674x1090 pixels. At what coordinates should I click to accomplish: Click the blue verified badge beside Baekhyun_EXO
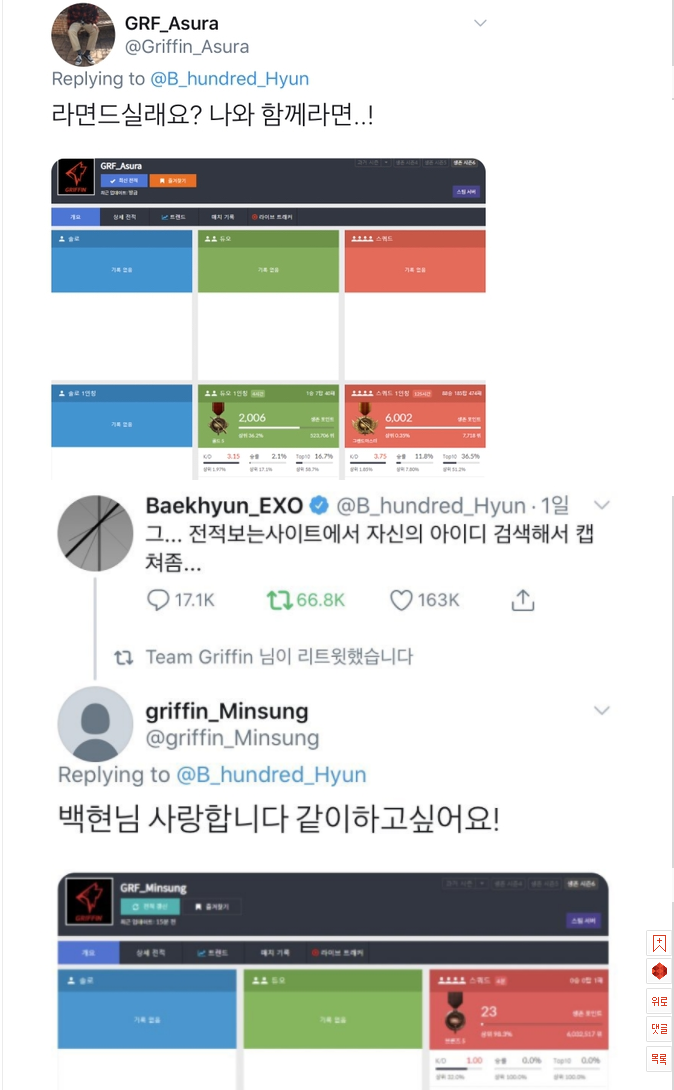319,505
